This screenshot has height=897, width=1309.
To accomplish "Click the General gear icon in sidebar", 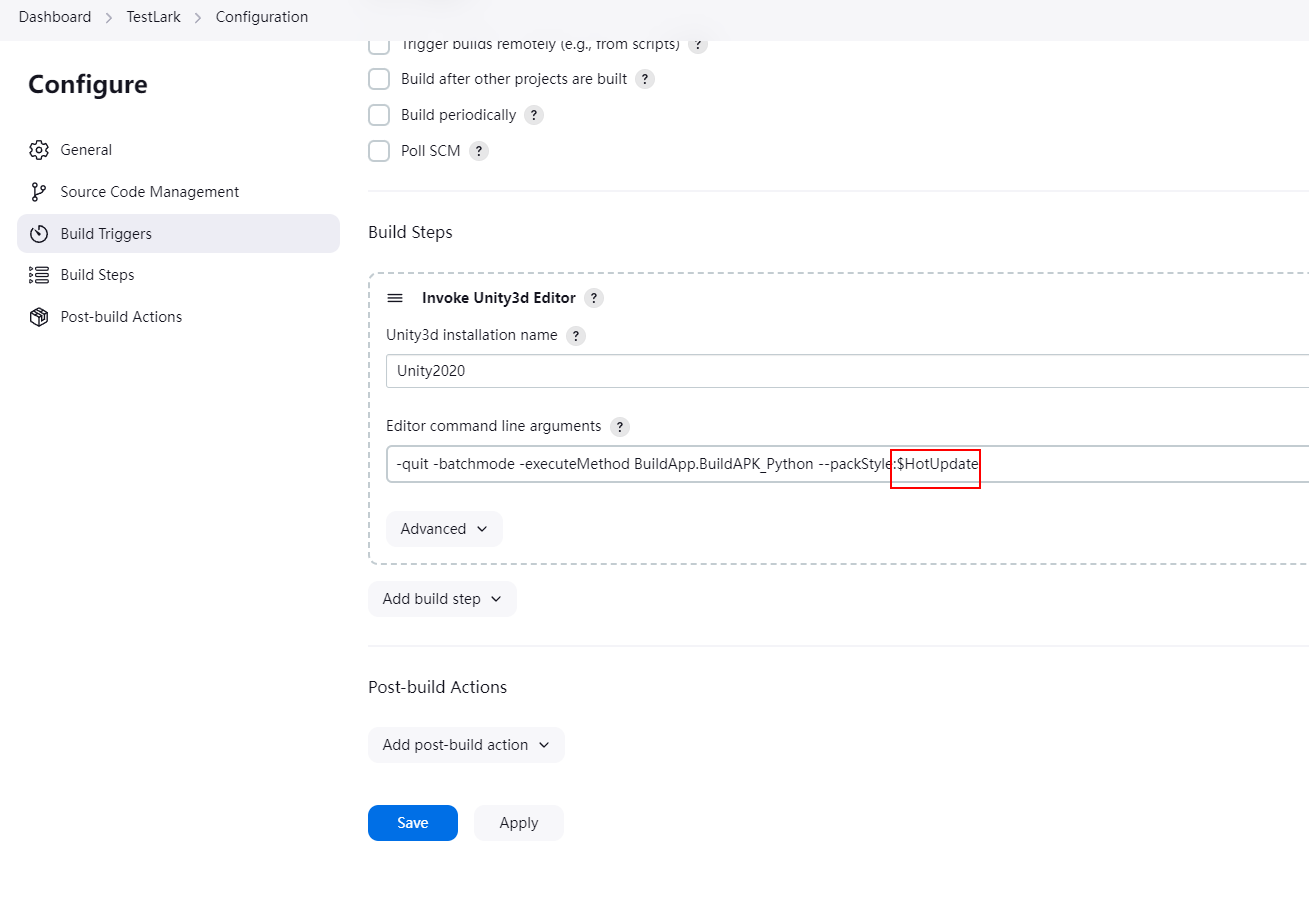I will [x=39, y=150].
